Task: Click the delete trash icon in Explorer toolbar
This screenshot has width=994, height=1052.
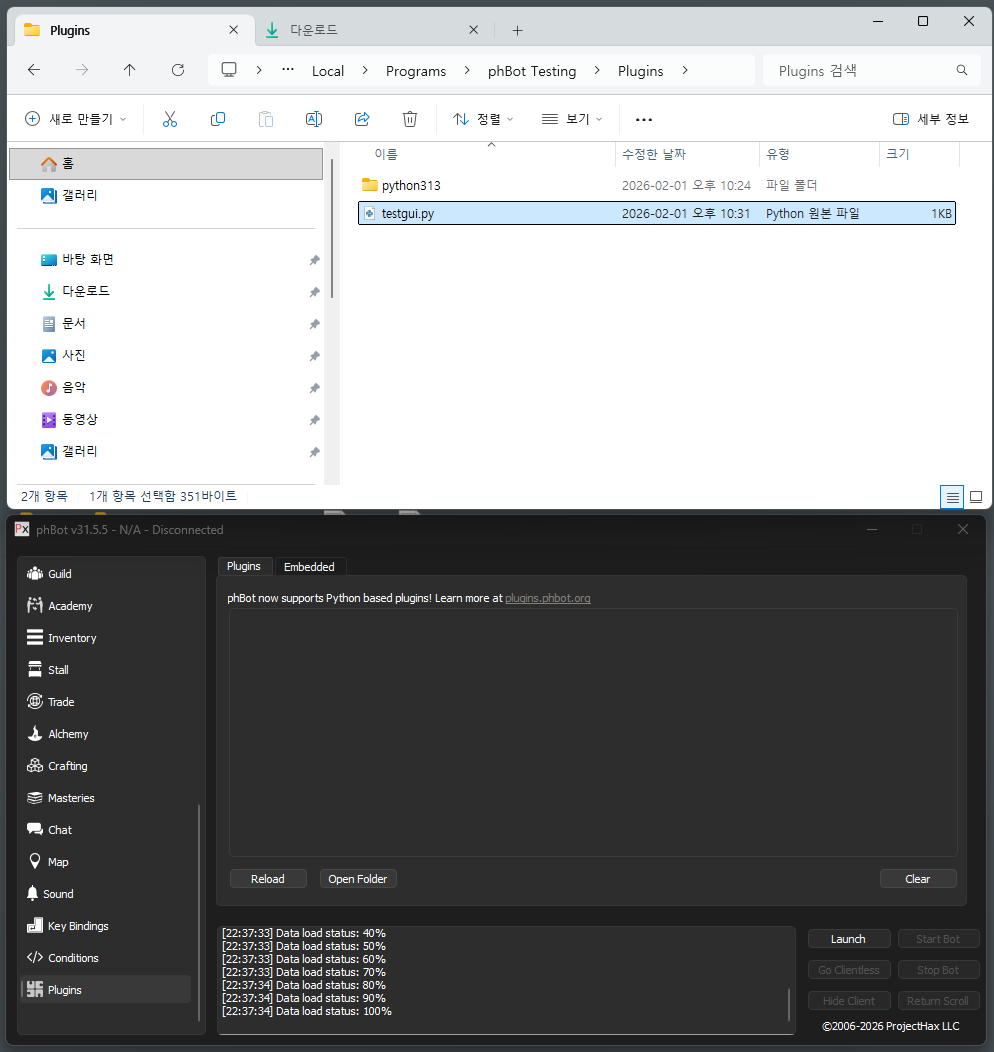Action: (x=410, y=119)
